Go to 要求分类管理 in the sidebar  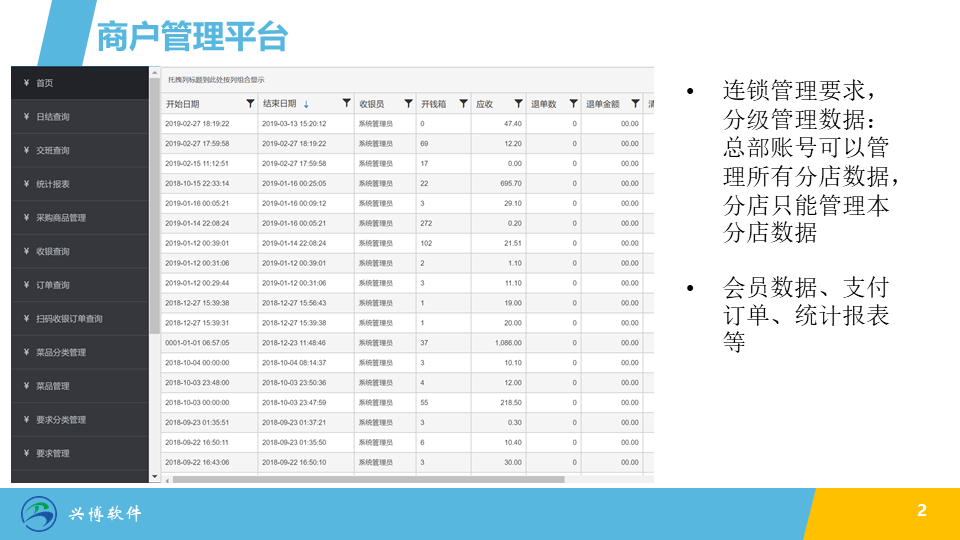click(80, 420)
